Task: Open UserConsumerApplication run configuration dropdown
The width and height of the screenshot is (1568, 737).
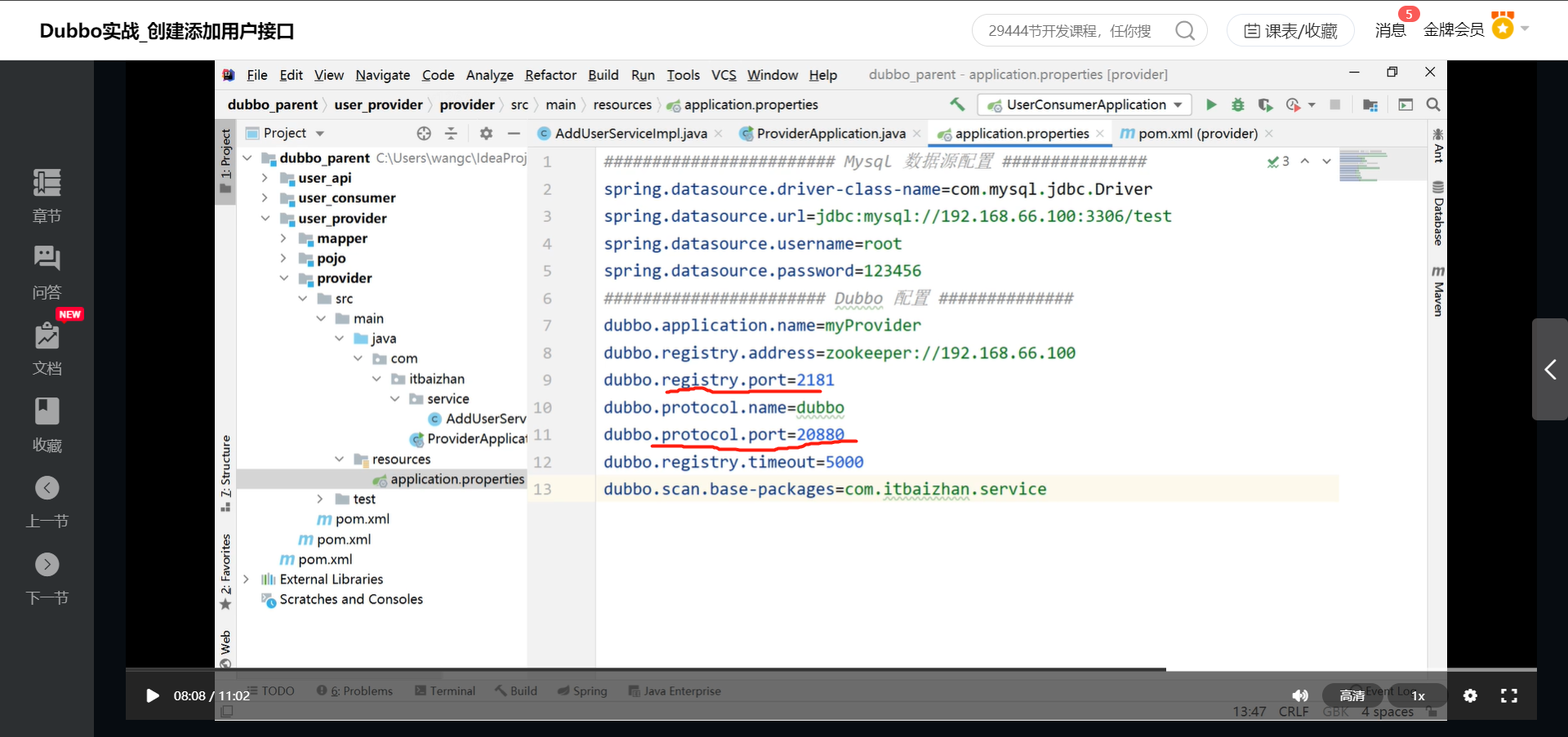Action: pos(1085,104)
